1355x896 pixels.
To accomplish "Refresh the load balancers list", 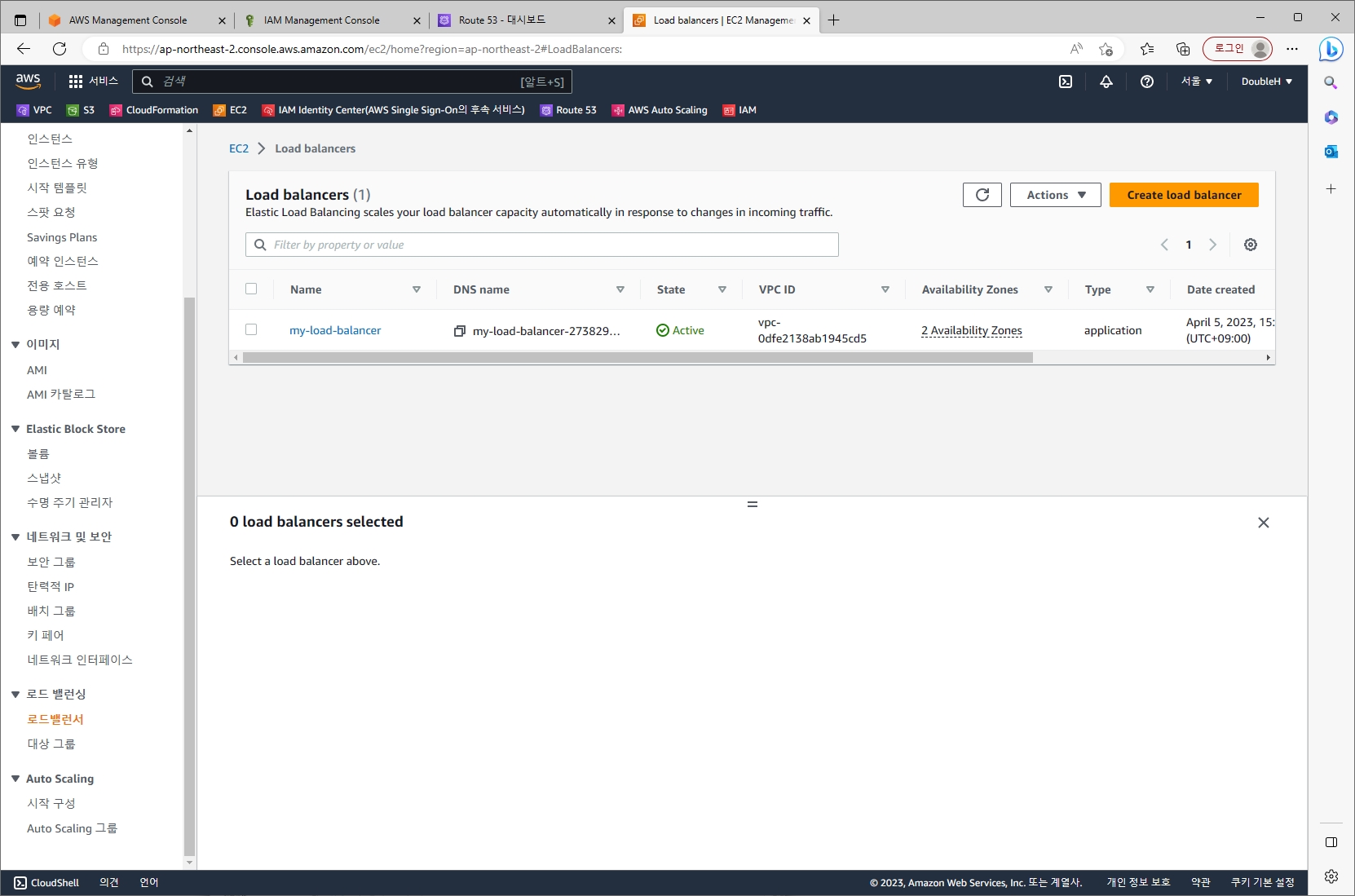I will (x=982, y=195).
